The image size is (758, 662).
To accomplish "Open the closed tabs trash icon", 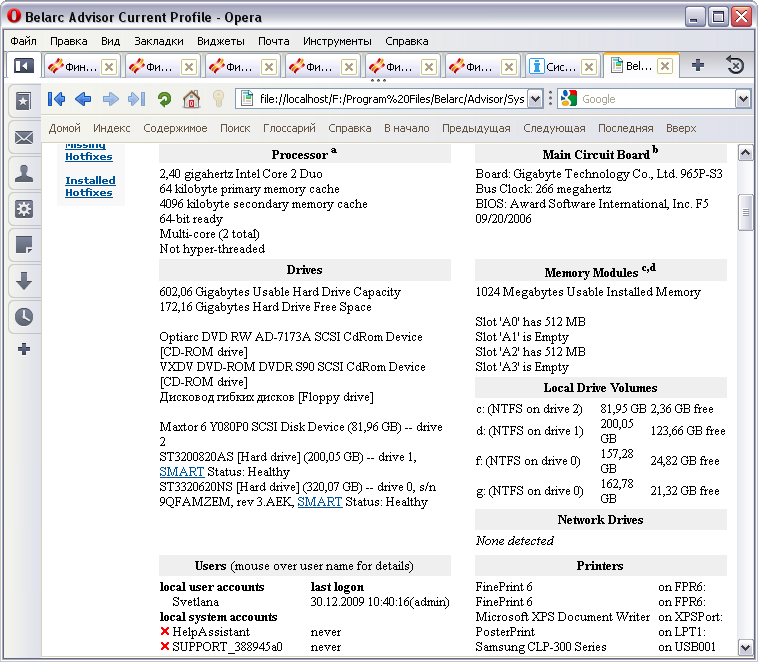I will [x=735, y=65].
